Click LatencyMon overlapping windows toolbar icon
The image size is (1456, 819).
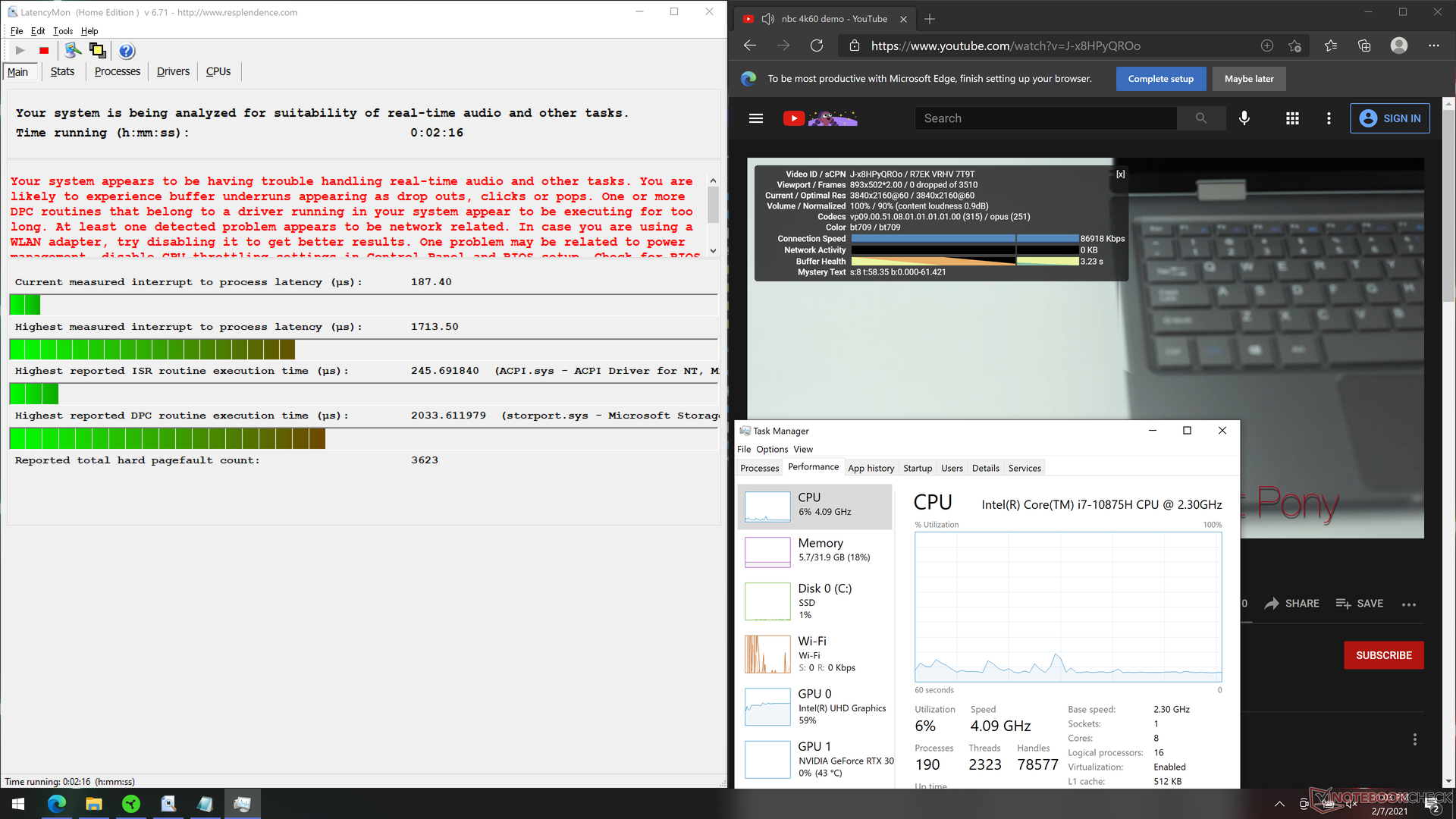pyautogui.click(x=98, y=51)
